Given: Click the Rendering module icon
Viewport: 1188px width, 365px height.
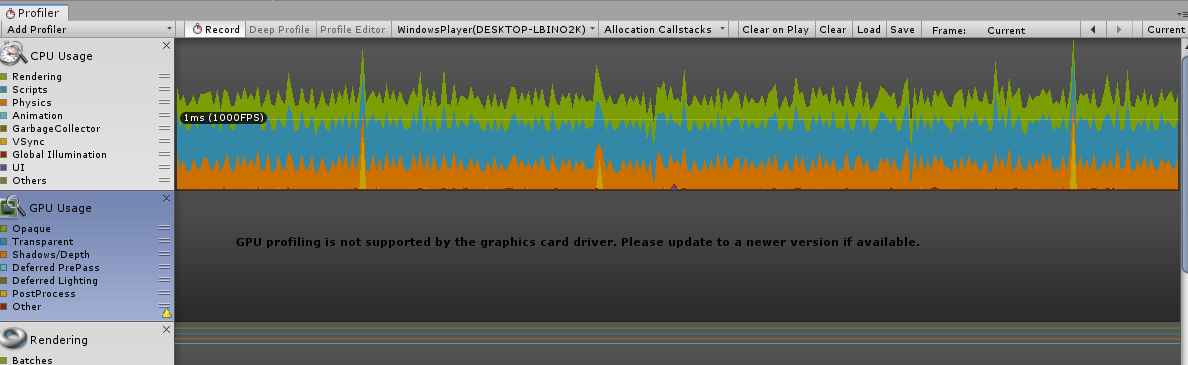Looking at the screenshot, I should (x=14, y=338).
